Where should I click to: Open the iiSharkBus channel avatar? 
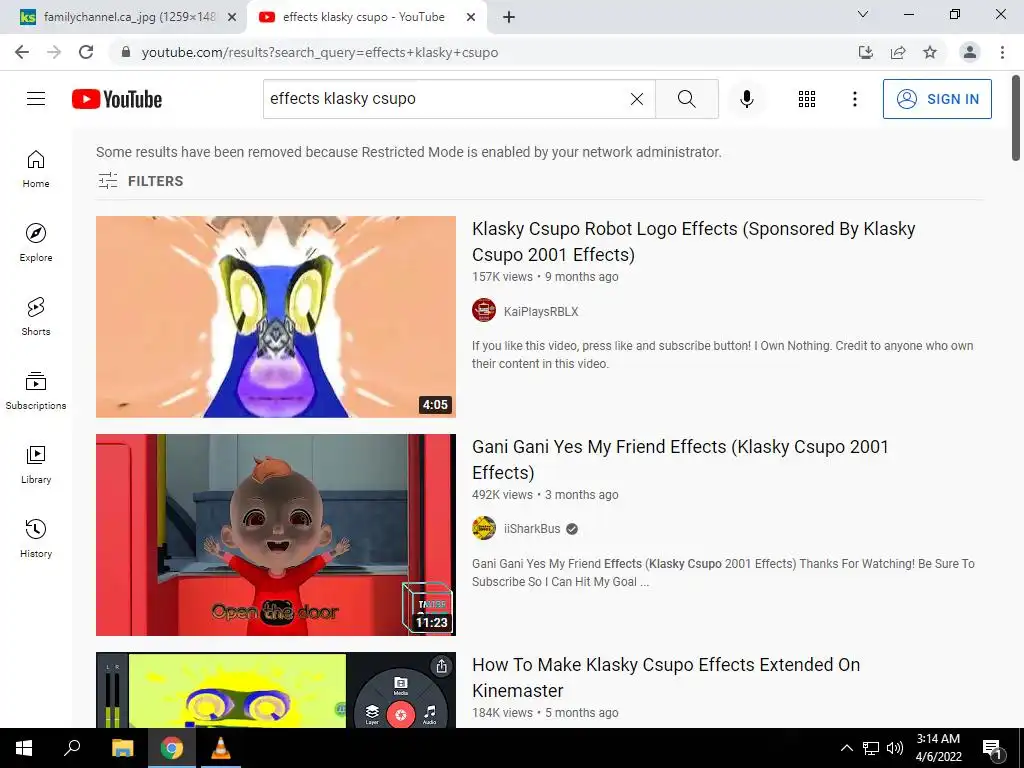pos(484,528)
